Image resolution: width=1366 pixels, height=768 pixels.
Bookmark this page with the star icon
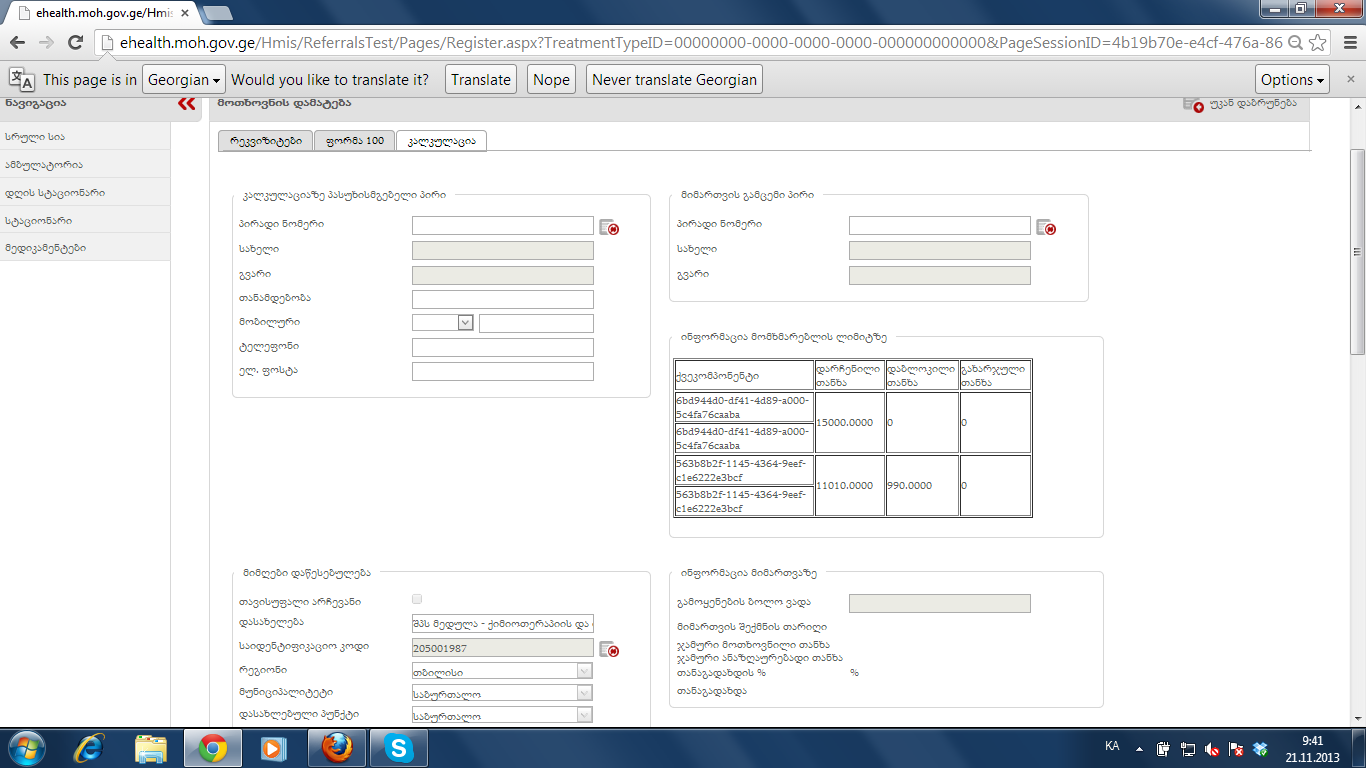click(1318, 42)
